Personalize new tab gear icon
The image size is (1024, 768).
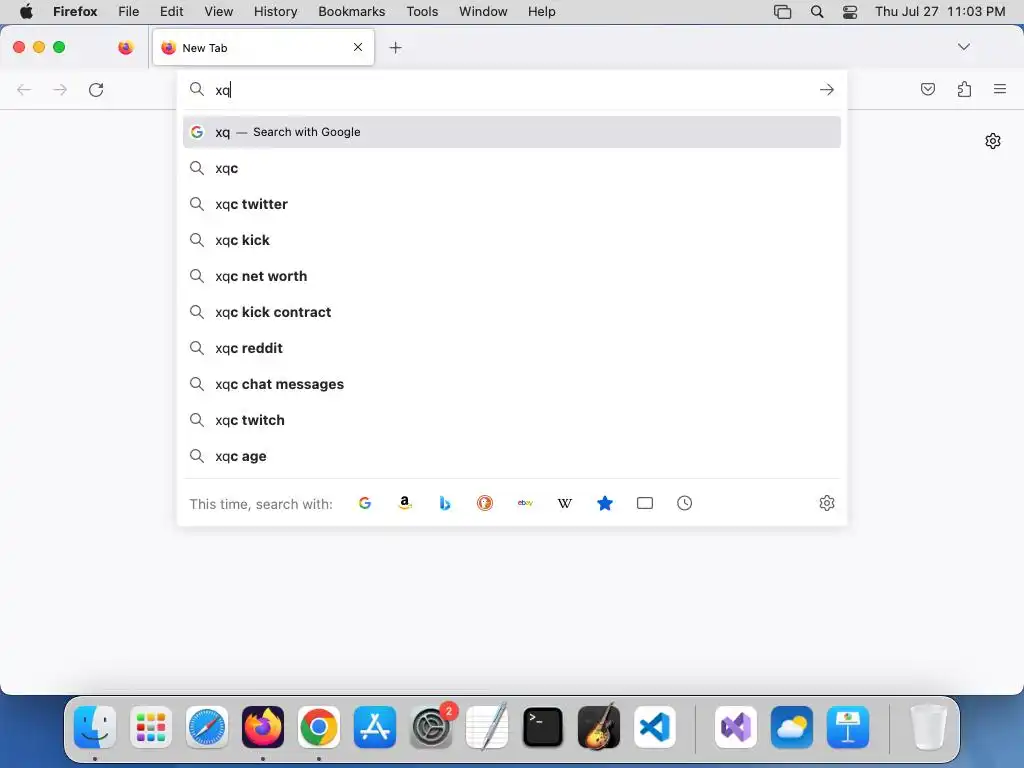[x=993, y=141]
